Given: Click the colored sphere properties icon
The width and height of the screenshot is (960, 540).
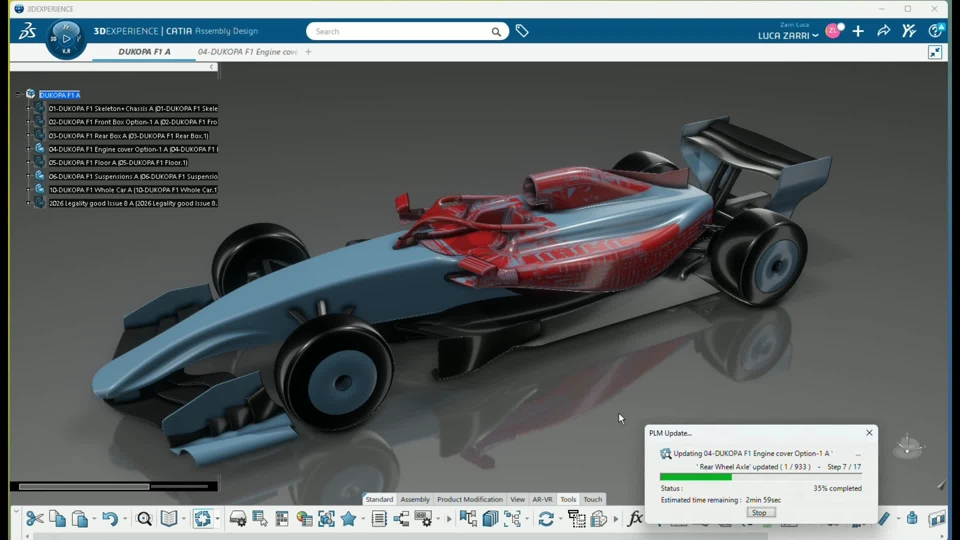Looking at the screenshot, I should coord(304,519).
